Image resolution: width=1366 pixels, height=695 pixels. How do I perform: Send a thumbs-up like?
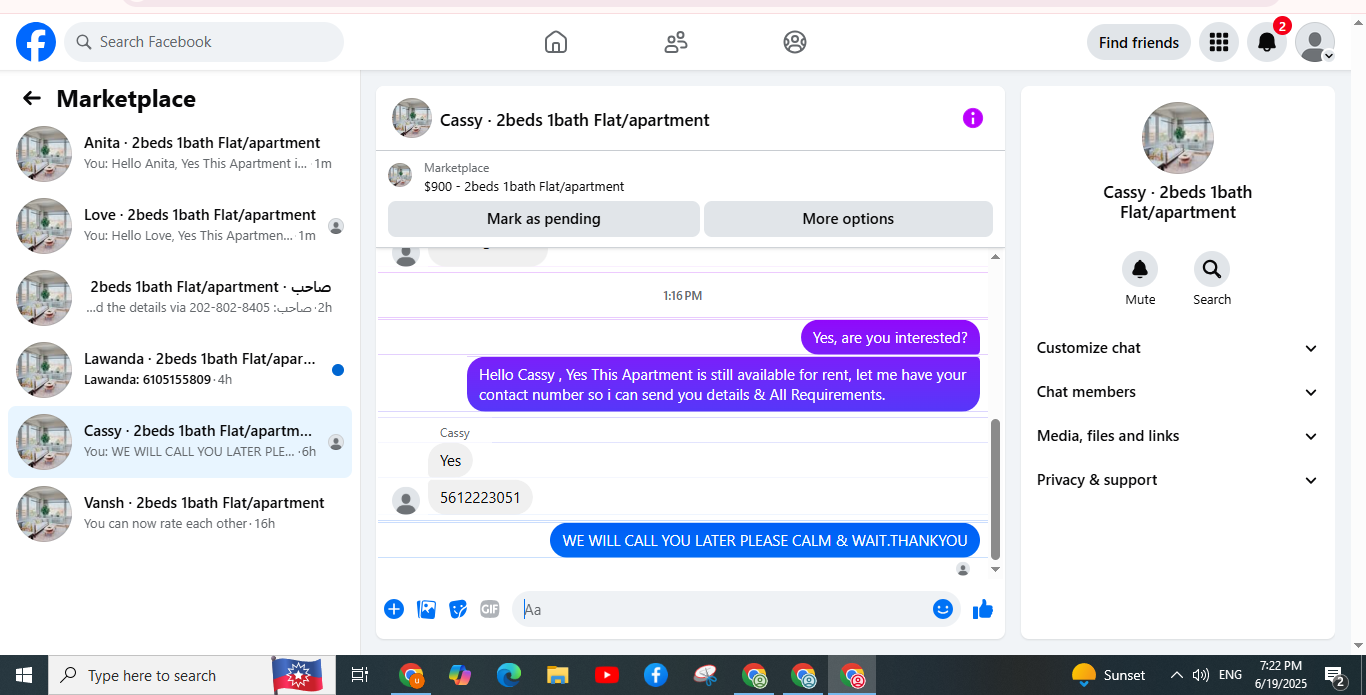click(x=983, y=609)
